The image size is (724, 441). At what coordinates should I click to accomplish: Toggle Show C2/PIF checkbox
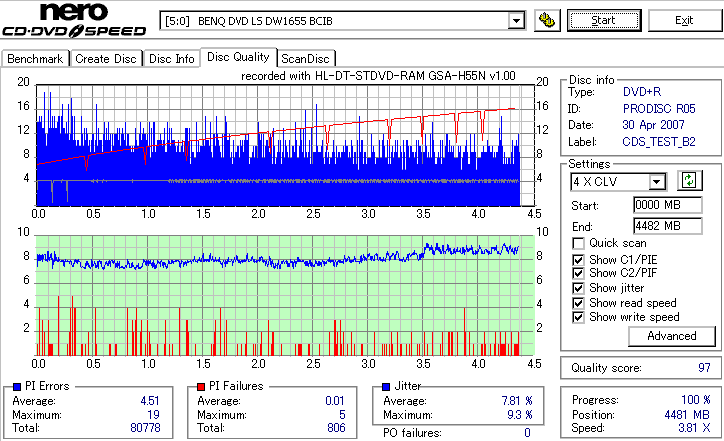pos(578,273)
